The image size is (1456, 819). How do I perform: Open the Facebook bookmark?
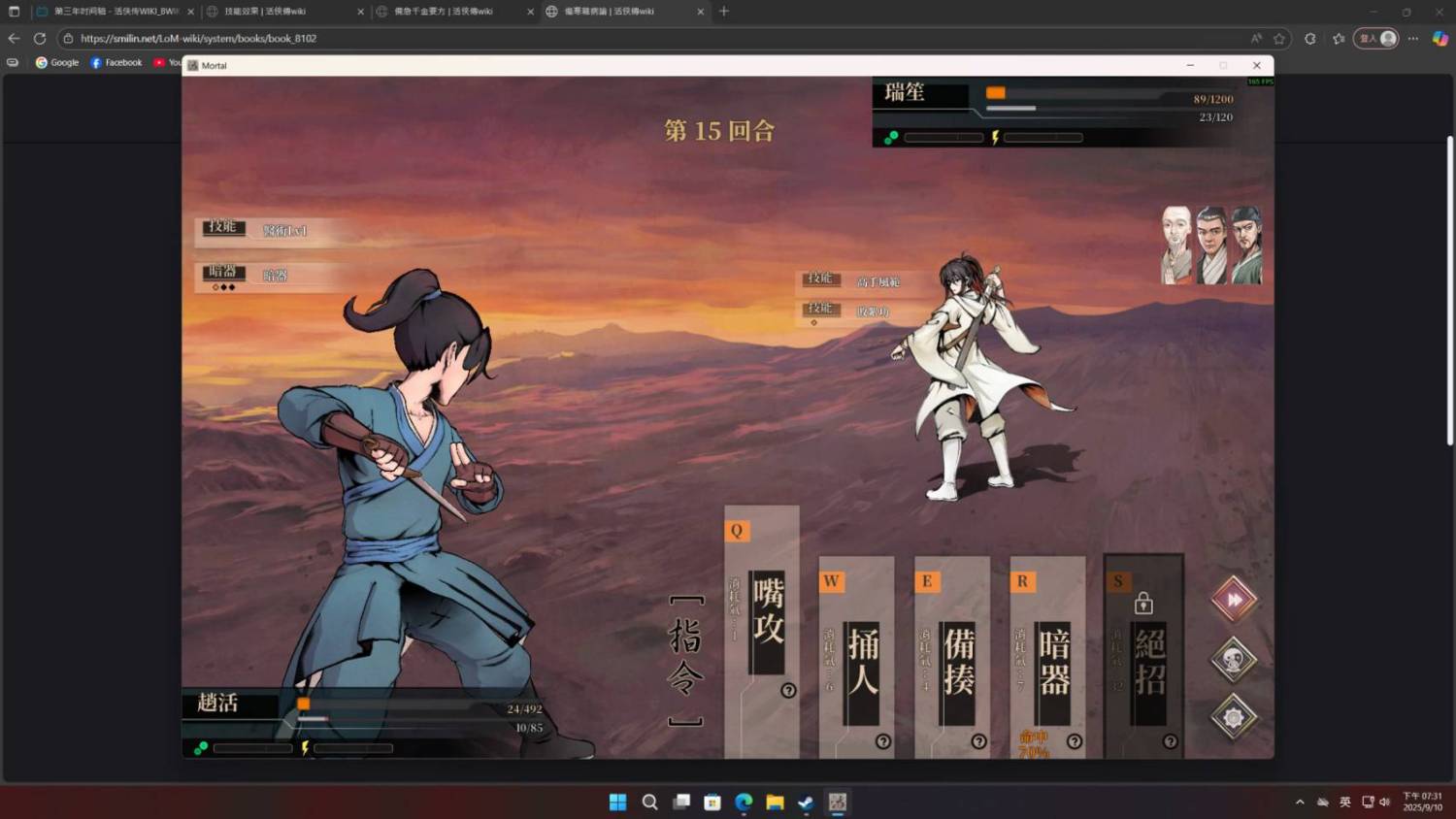(116, 62)
